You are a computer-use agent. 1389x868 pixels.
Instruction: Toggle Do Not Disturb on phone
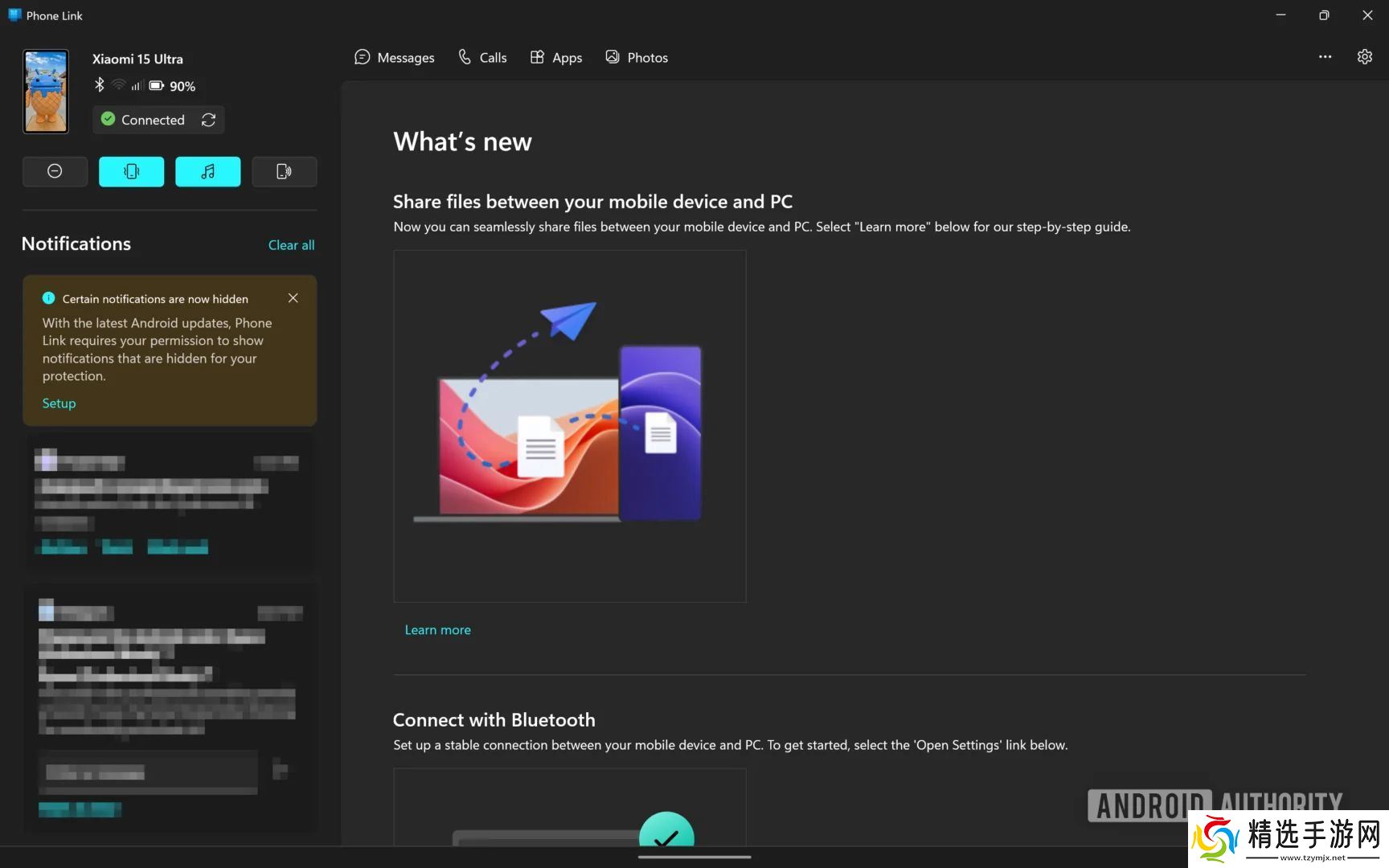pos(55,171)
